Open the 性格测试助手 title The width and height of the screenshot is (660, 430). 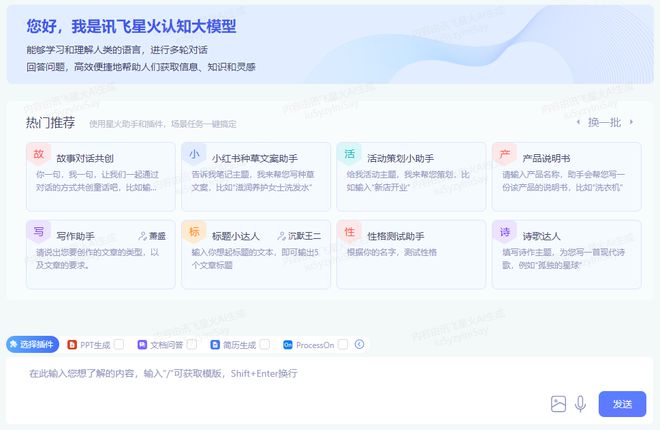[396, 236]
